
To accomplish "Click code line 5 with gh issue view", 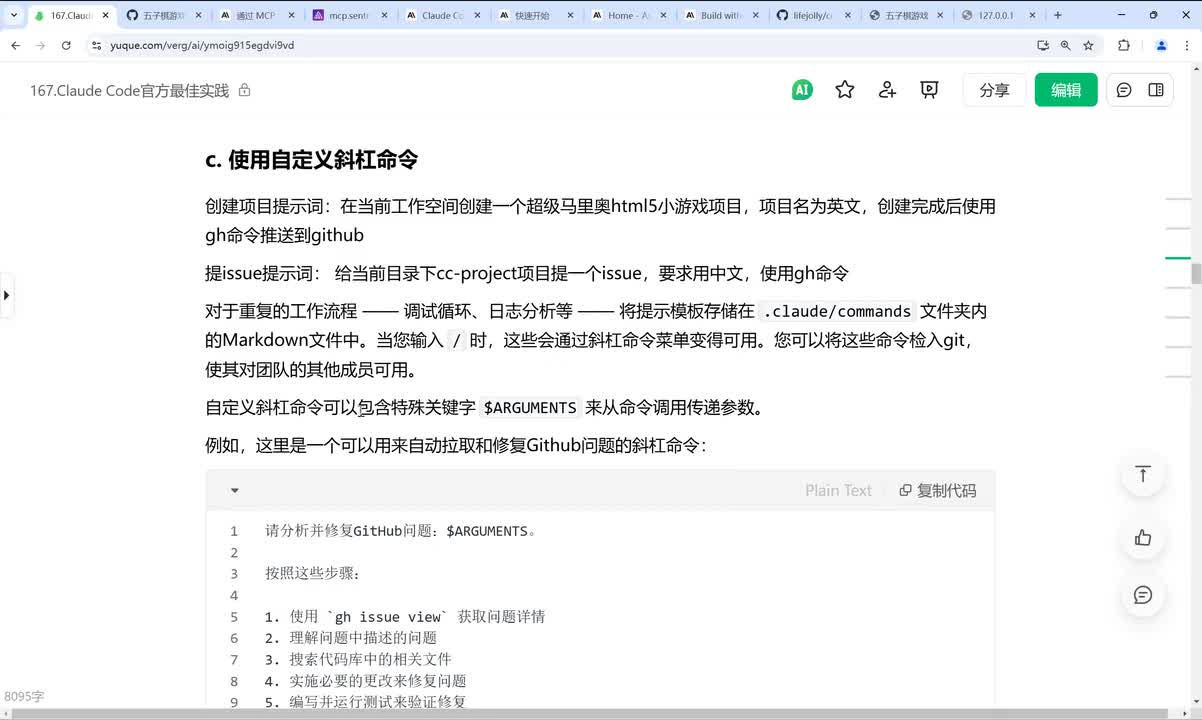I will pos(405,617).
